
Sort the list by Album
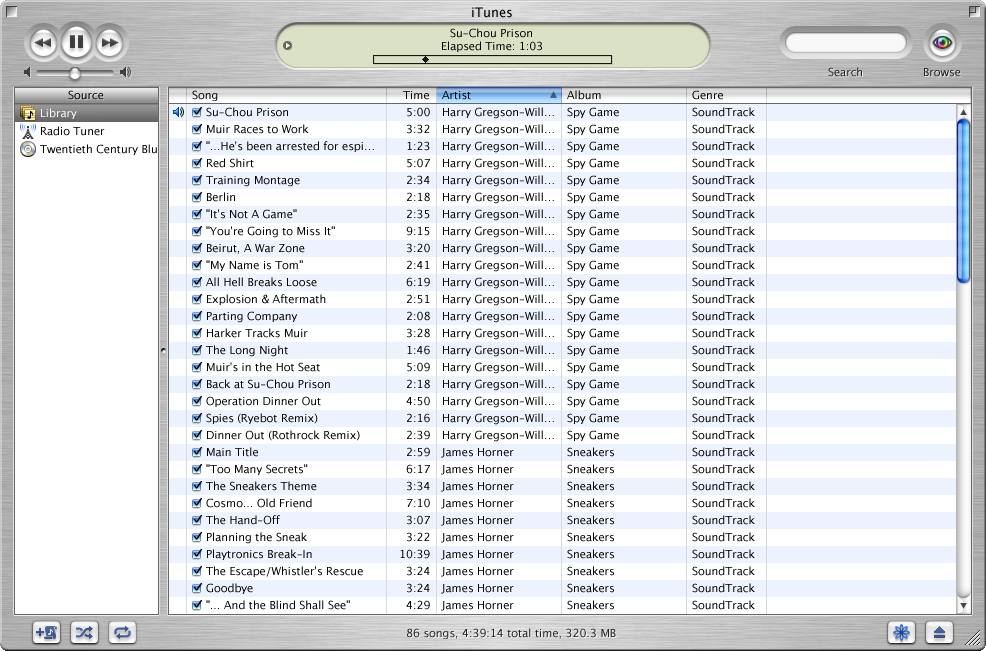(x=600, y=95)
